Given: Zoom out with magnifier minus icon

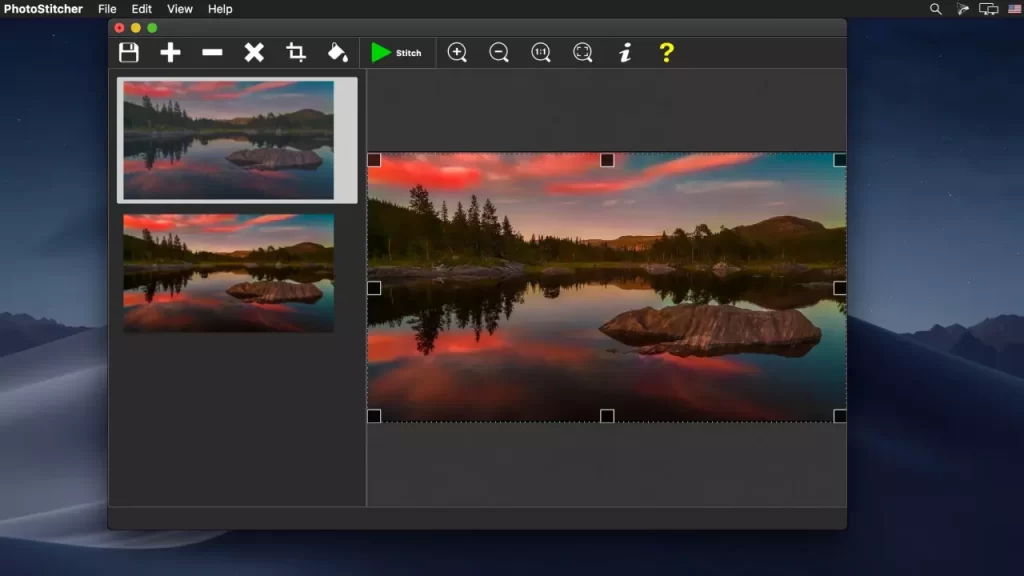Looking at the screenshot, I should click(499, 52).
